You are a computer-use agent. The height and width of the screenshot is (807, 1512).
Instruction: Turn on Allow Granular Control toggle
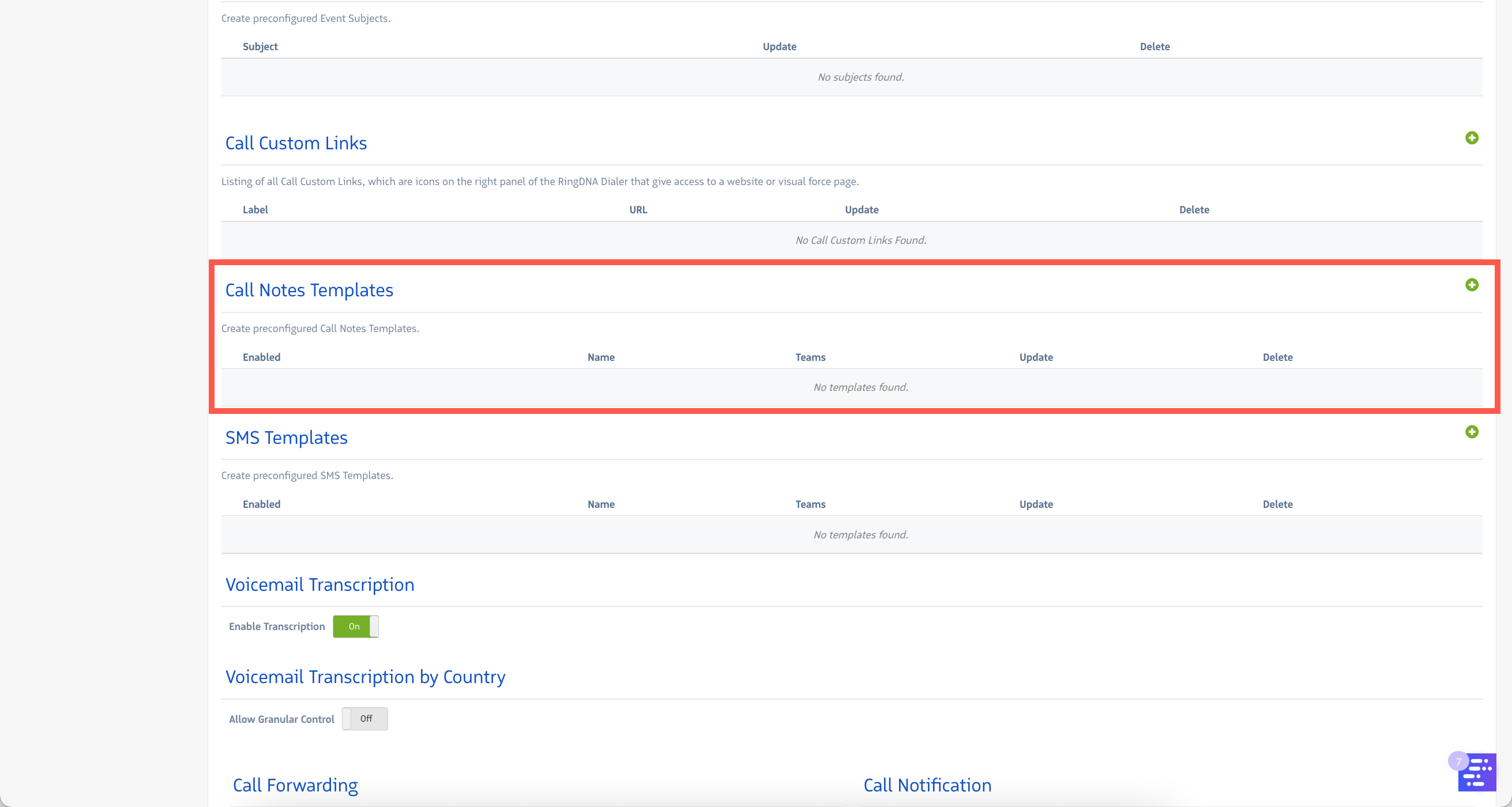point(364,718)
